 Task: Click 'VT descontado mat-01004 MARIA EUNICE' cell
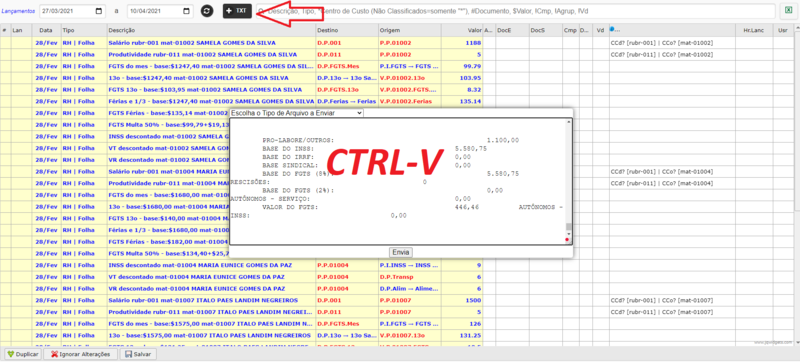(211, 277)
